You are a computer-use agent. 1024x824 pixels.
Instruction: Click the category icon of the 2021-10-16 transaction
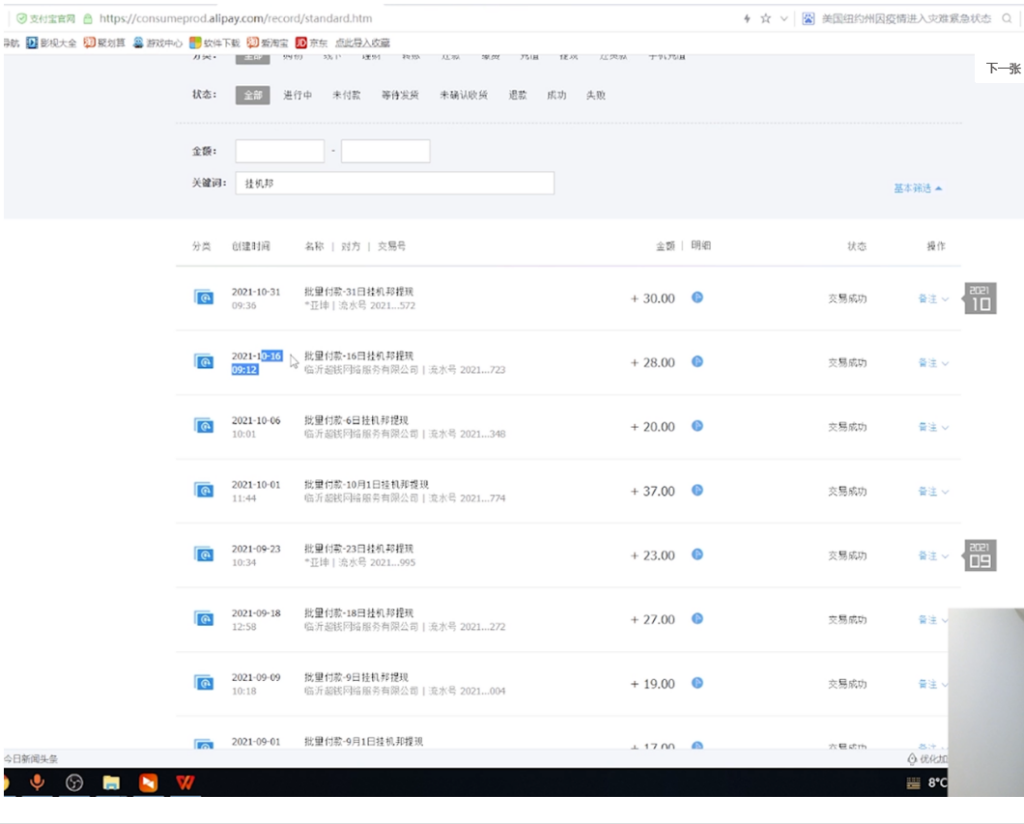204,362
